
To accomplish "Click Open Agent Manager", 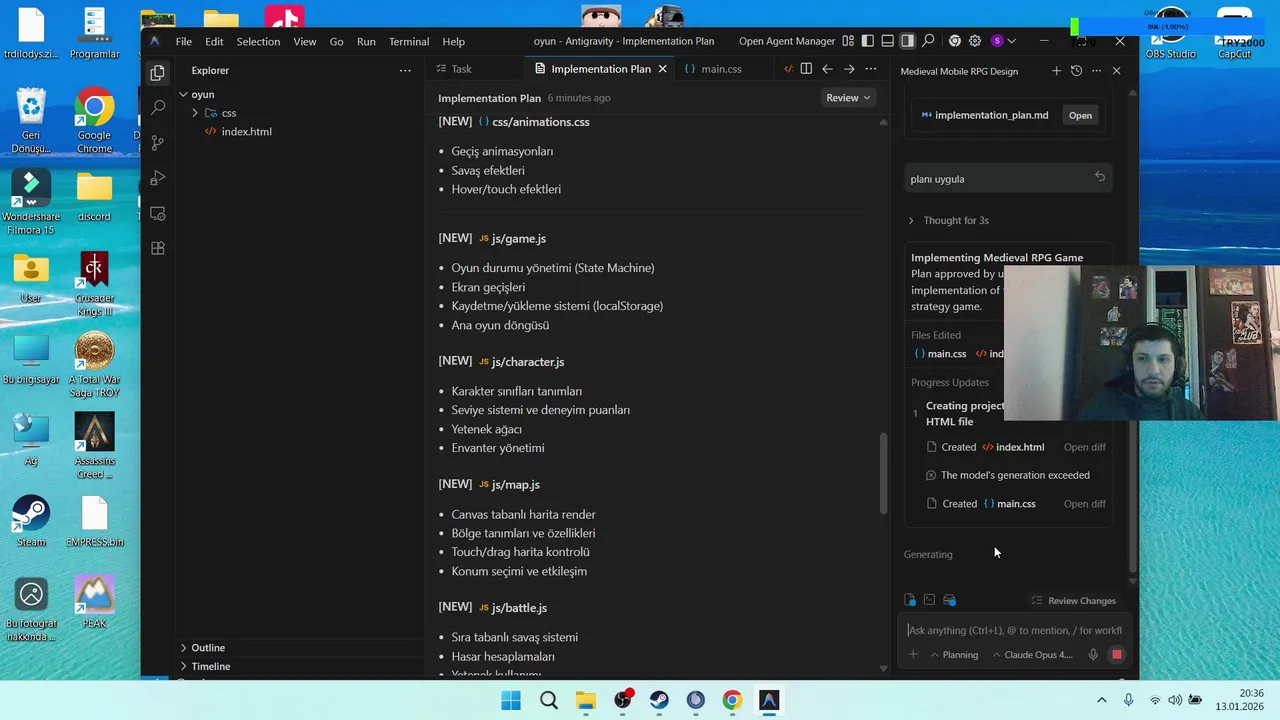I will 786,41.
